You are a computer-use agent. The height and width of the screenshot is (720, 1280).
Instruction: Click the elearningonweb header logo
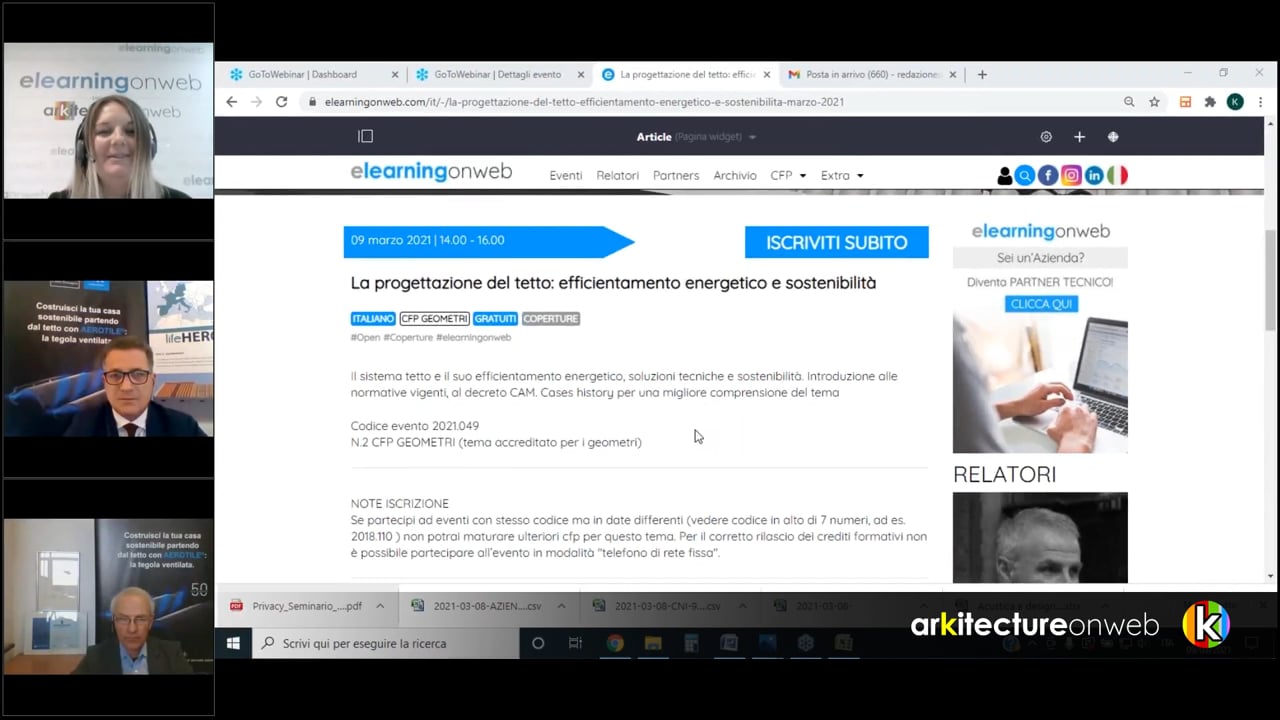pos(431,172)
